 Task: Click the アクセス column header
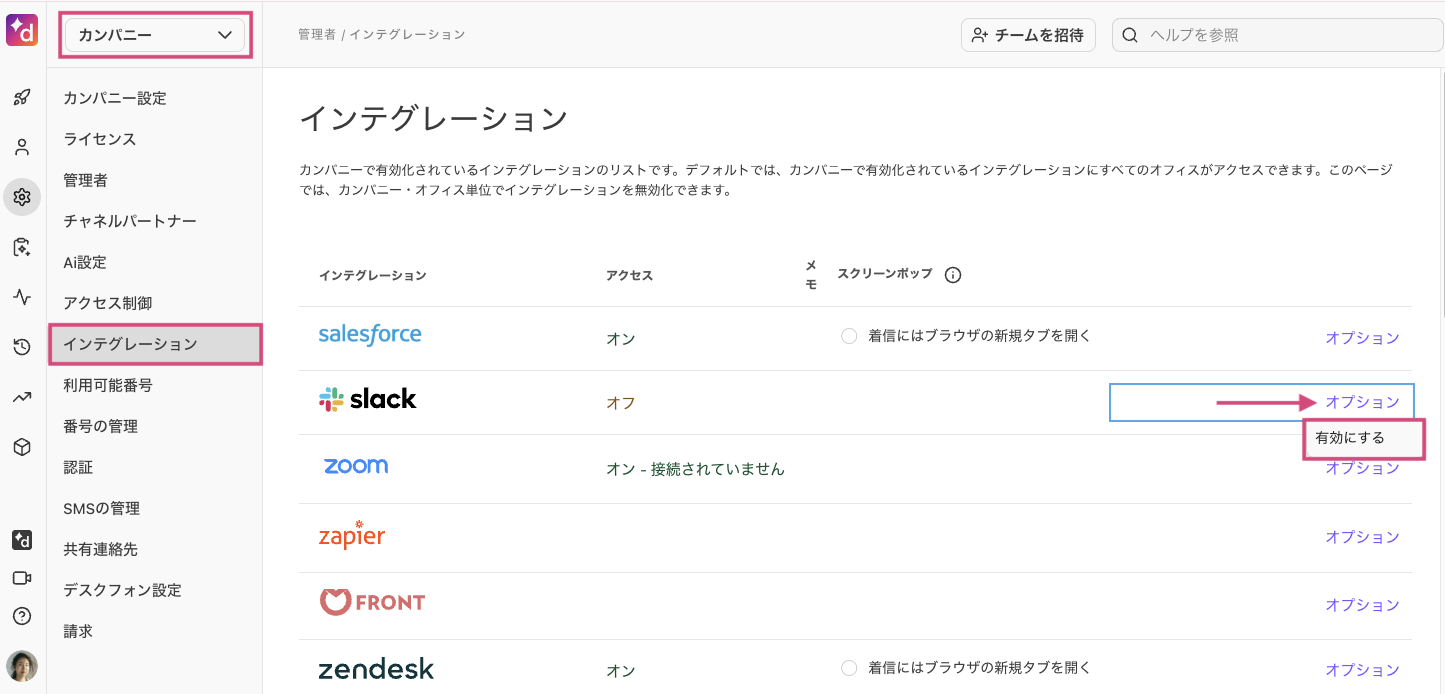[x=629, y=275]
